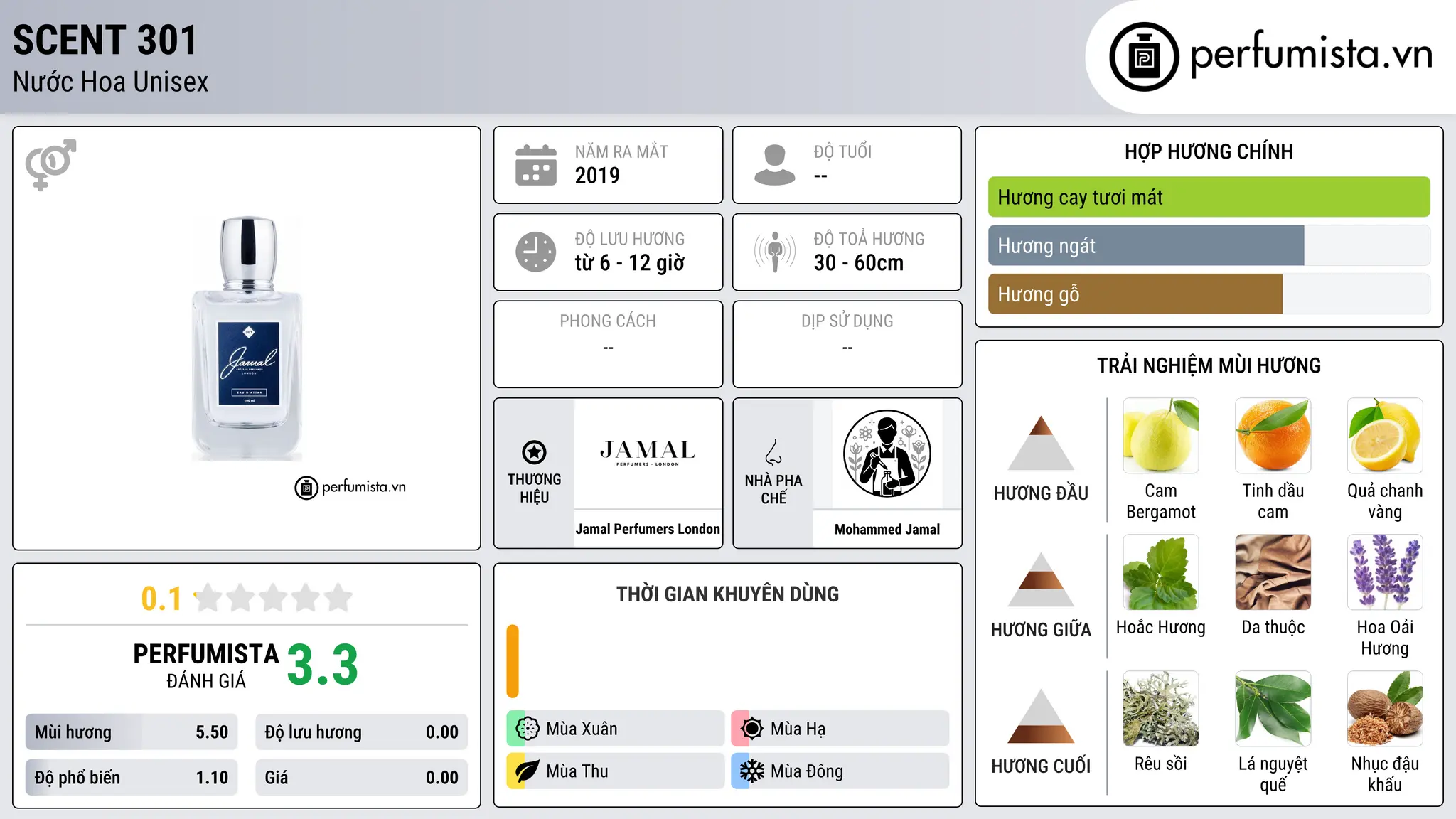Select the Hoắc Hương note image
The image size is (1456, 819).
click(x=1161, y=572)
